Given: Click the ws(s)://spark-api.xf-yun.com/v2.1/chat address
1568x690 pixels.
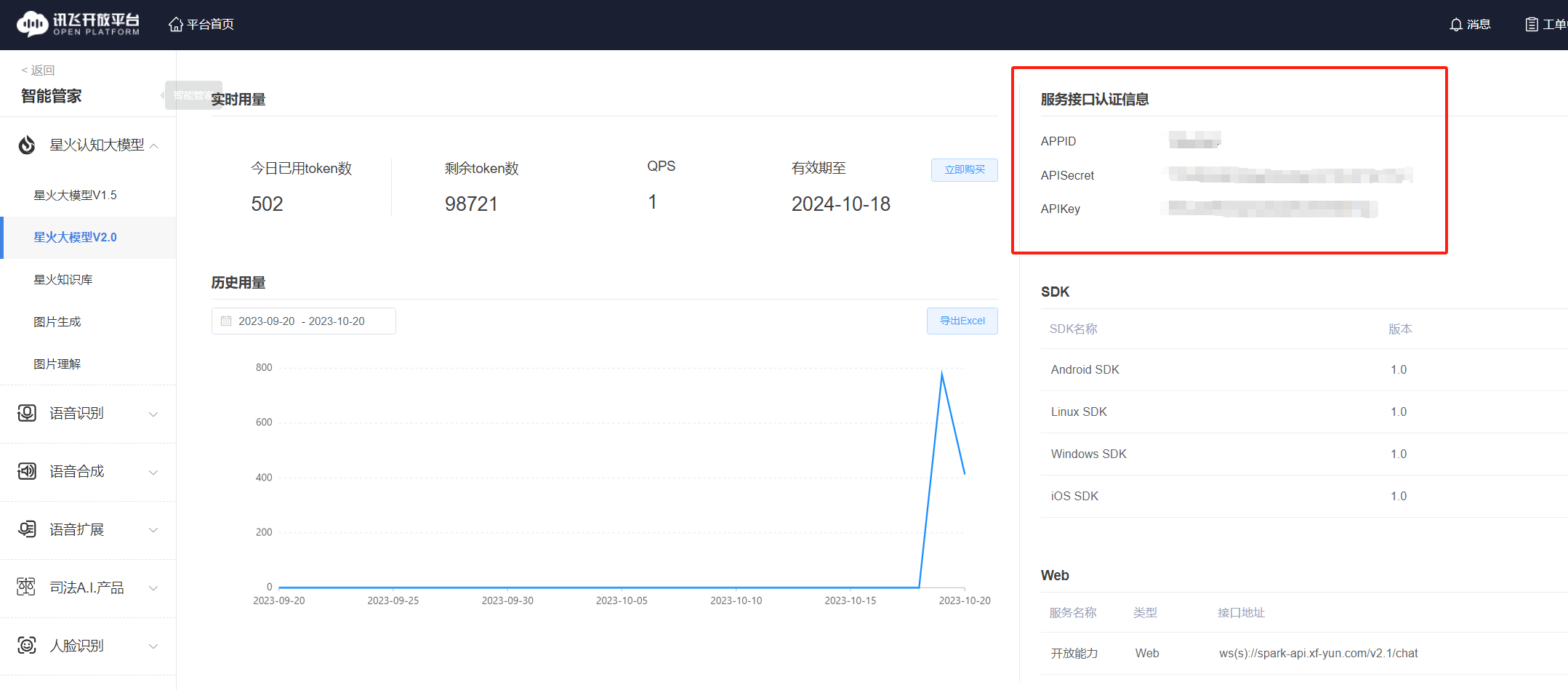Looking at the screenshot, I should click(1318, 653).
